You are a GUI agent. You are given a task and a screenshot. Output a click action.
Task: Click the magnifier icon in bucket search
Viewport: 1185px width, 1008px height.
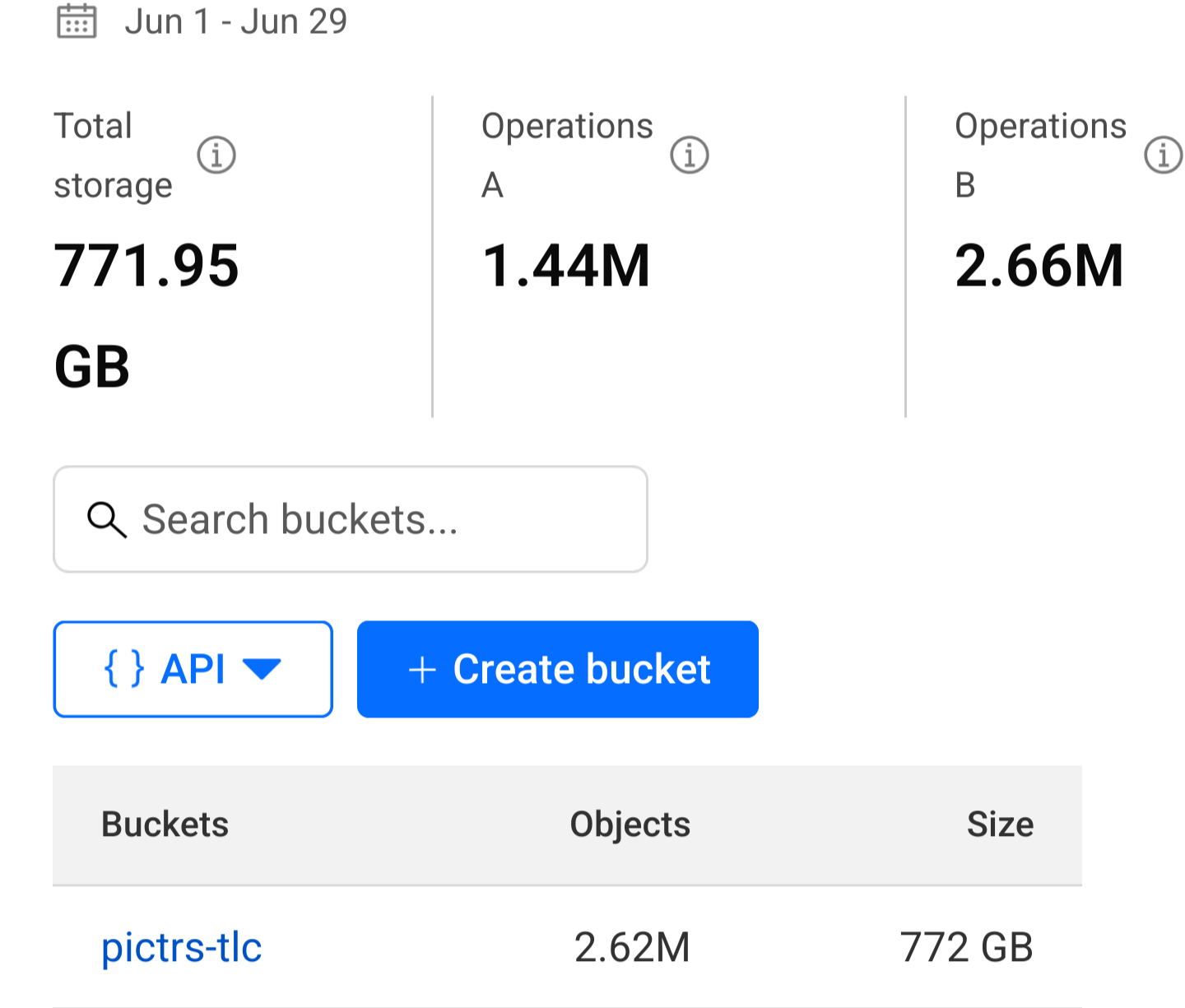point(107,520)
